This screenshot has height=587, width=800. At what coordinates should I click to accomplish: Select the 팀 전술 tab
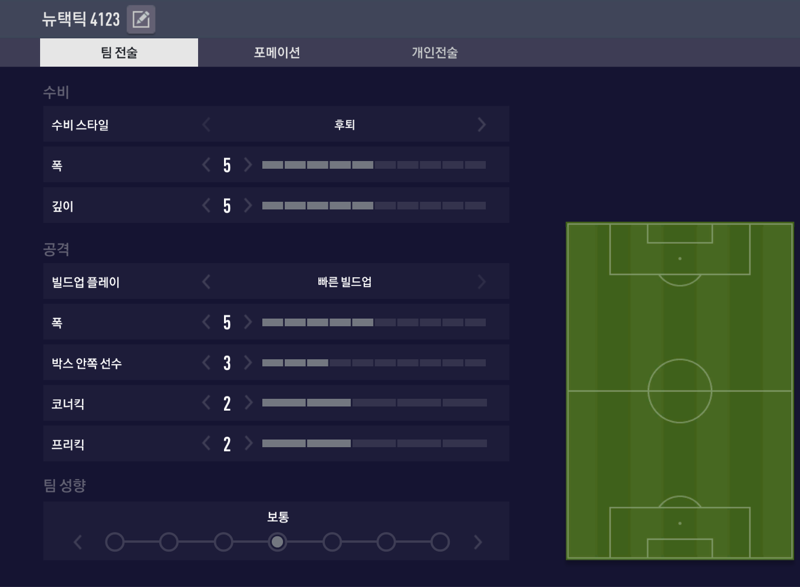click(119, 53)
